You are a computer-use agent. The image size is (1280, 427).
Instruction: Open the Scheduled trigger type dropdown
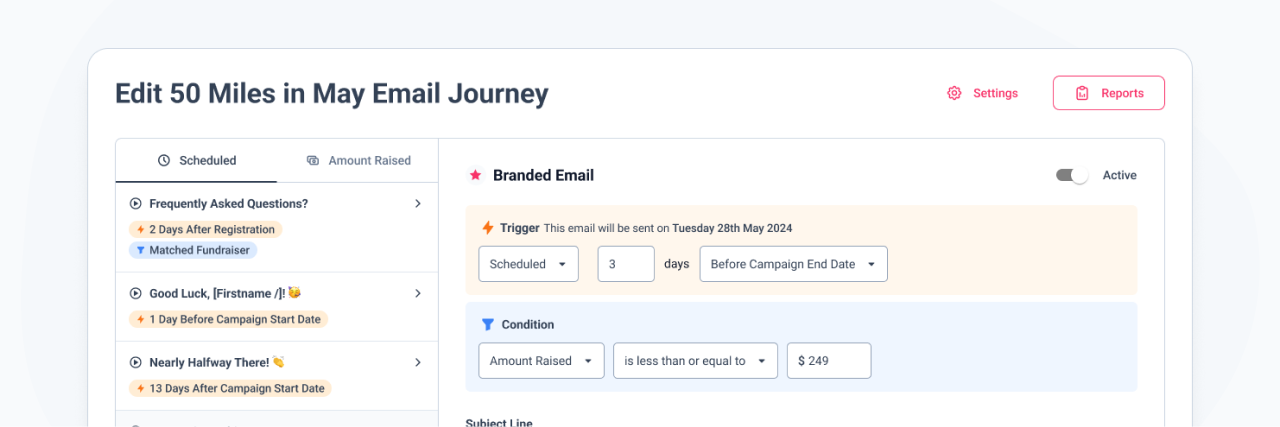click(x=528, y=264)
